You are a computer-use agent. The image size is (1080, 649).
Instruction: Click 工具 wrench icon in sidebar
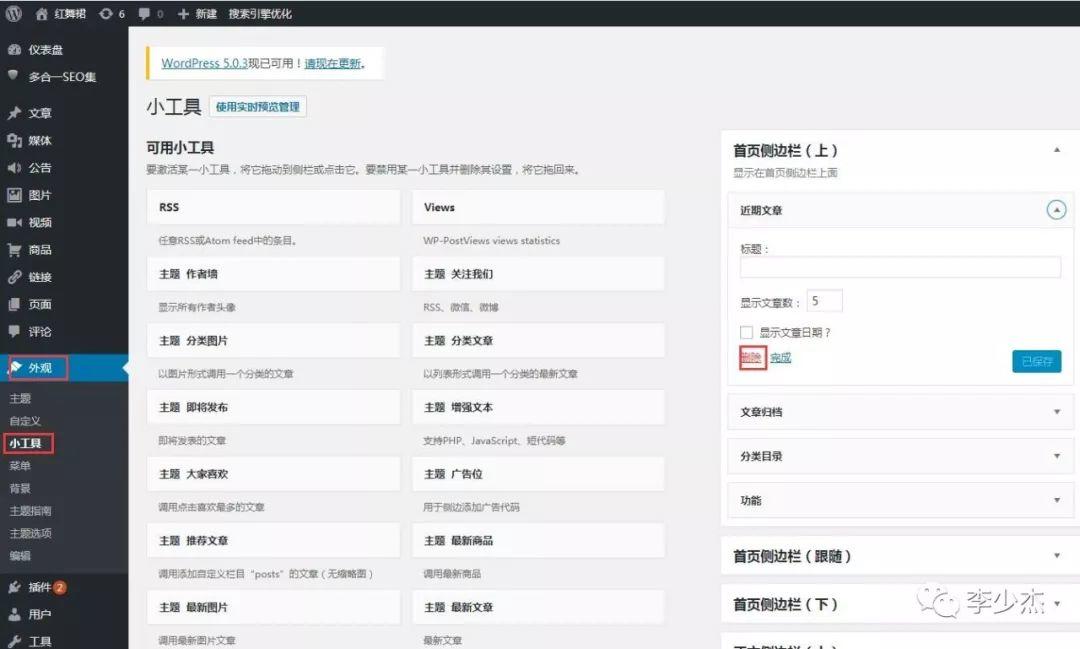pos(14,641)
